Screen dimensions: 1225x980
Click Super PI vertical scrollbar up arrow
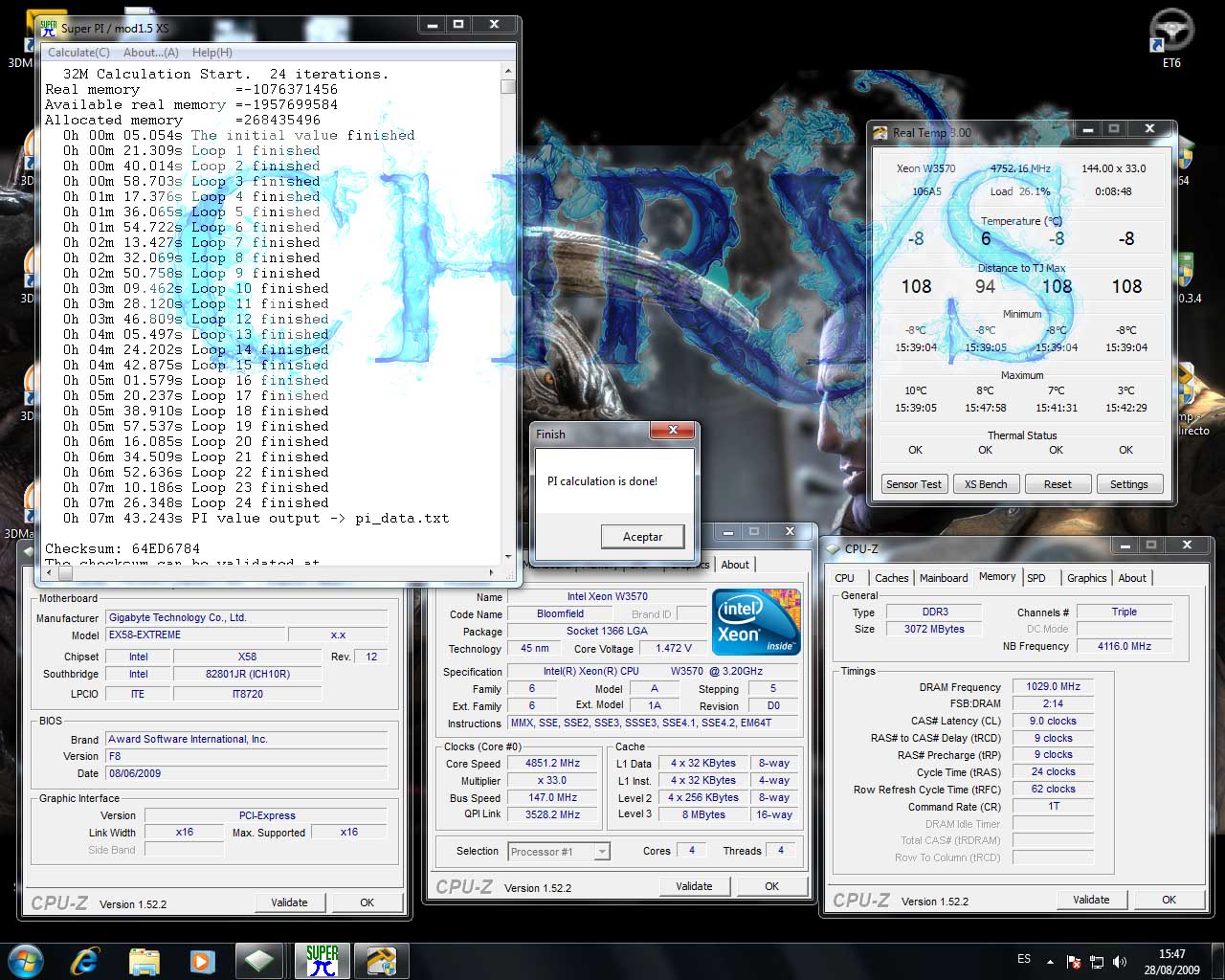[508, 71]
